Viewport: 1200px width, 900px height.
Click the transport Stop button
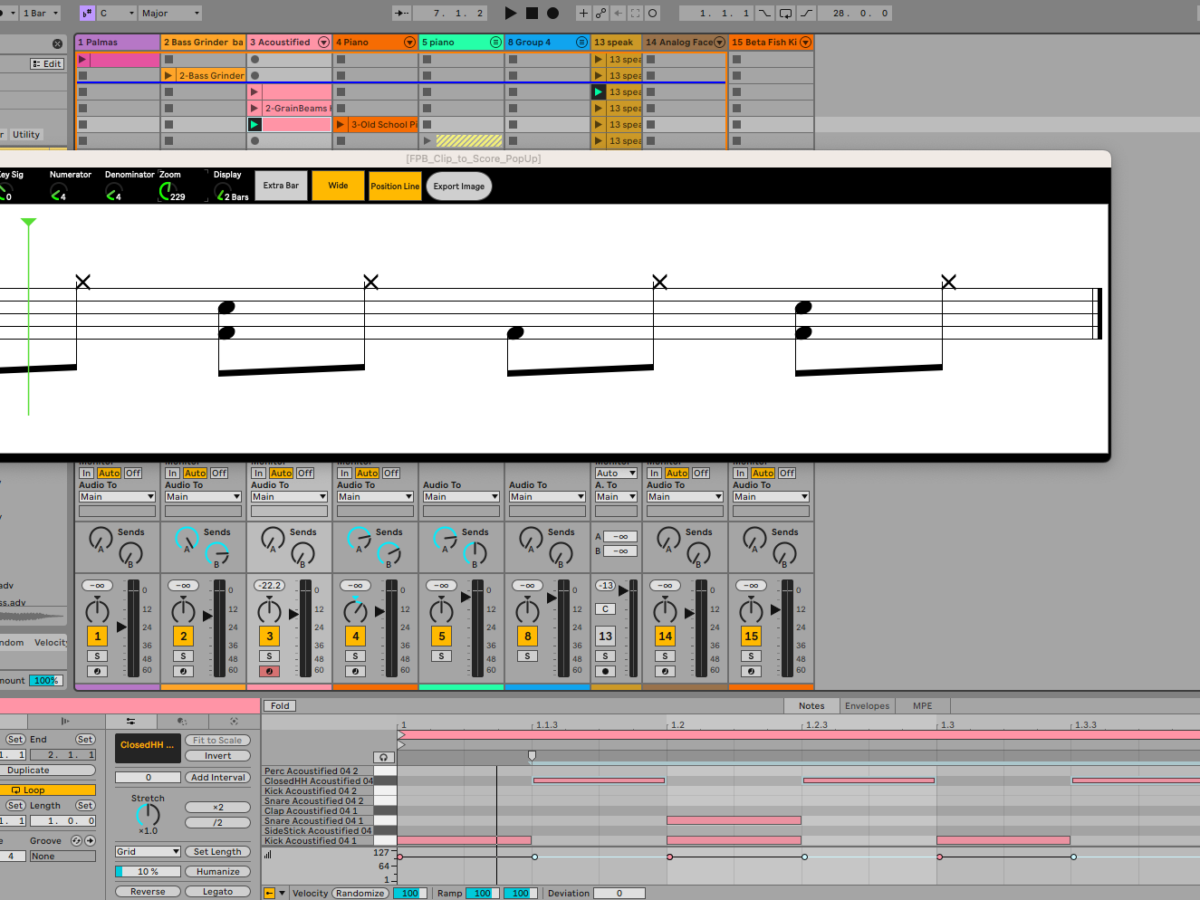(x=532, y=13)
